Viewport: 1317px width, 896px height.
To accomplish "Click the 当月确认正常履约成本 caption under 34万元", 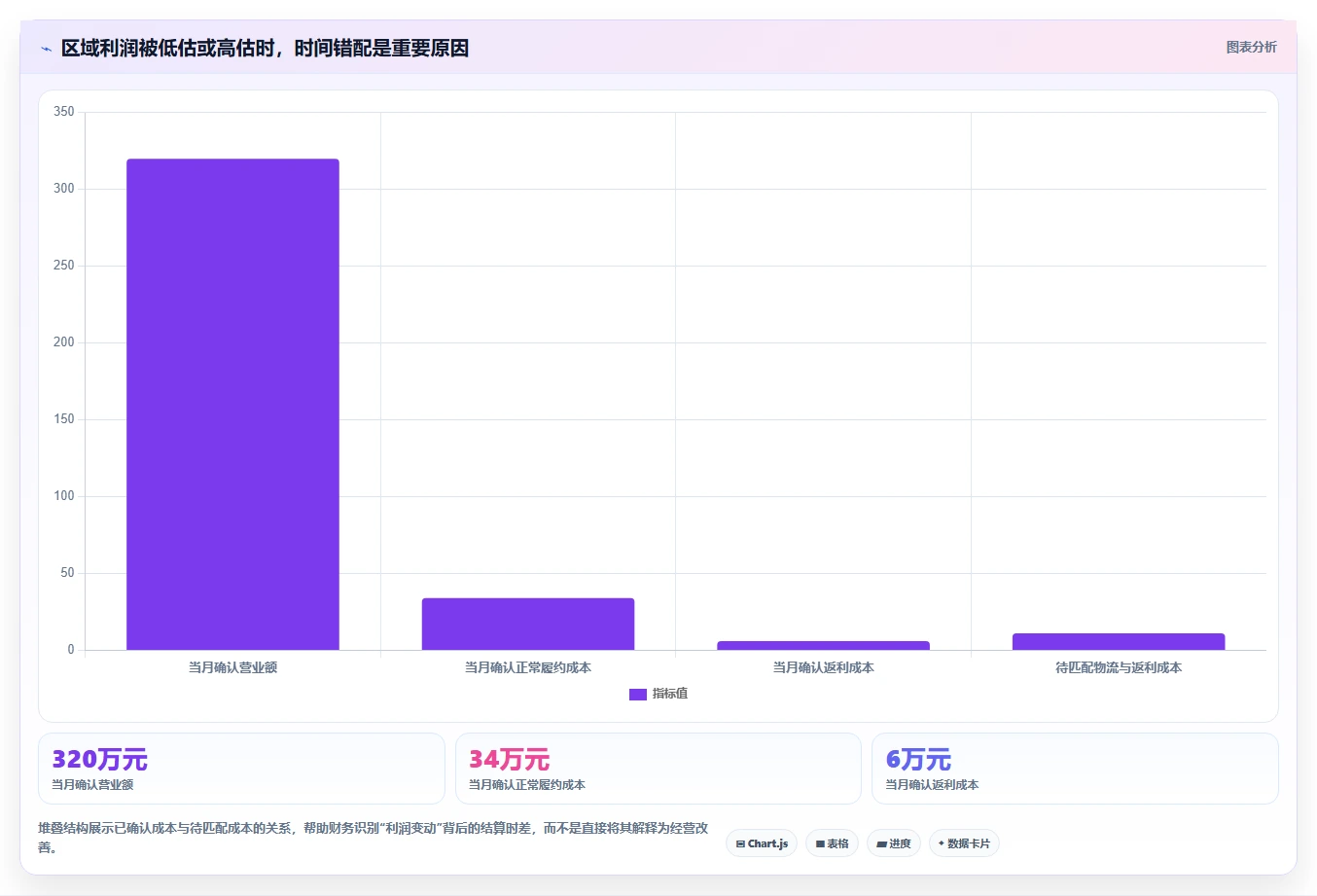I will click(x=527, y=785).
